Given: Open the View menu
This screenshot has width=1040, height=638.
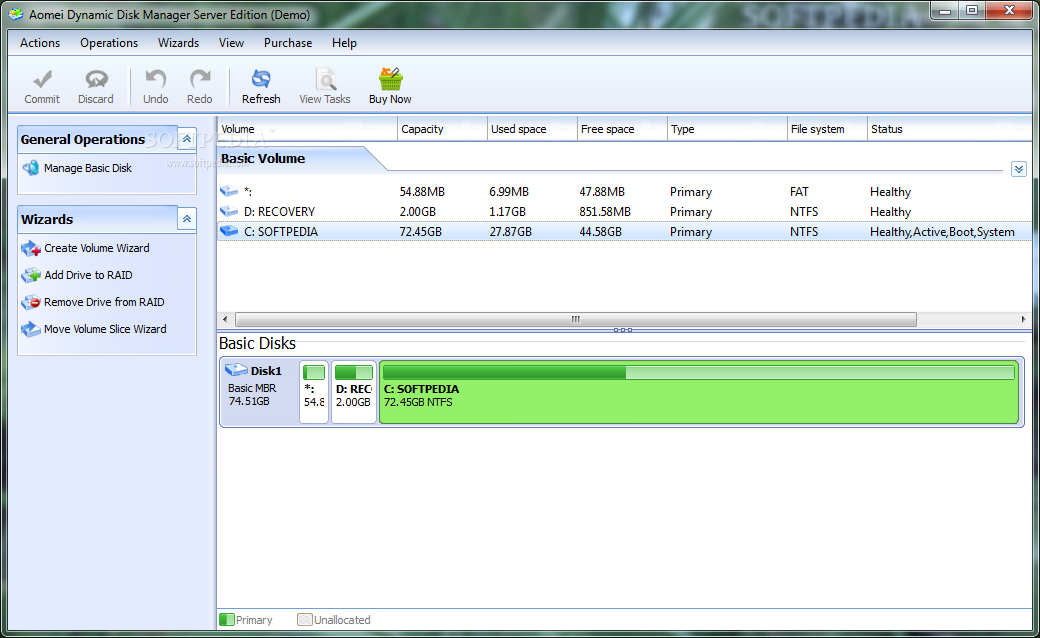Looking at the screenshot, I should point(231,42).
